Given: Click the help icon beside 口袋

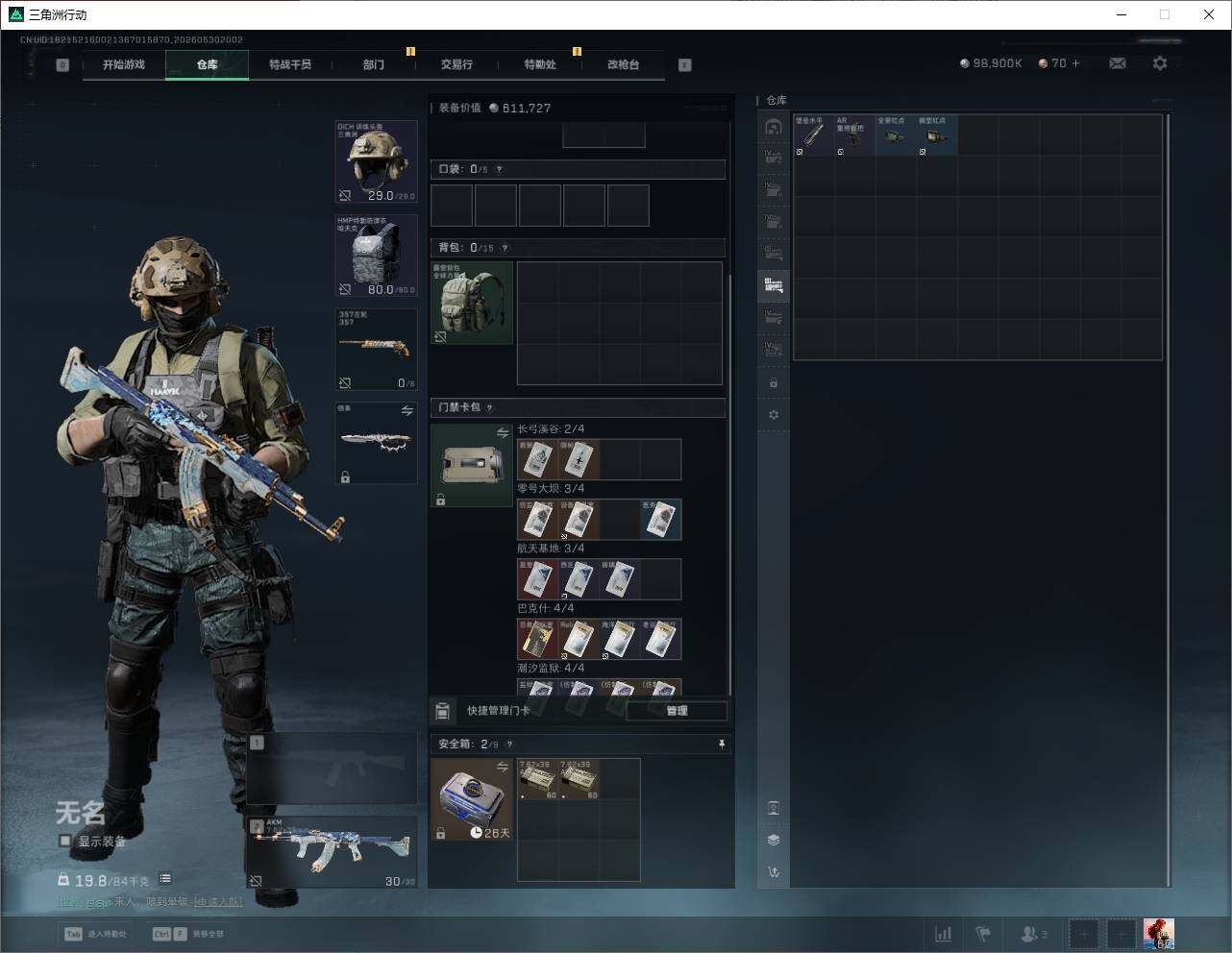Looking at the screenshot, I should coord(499,170).
